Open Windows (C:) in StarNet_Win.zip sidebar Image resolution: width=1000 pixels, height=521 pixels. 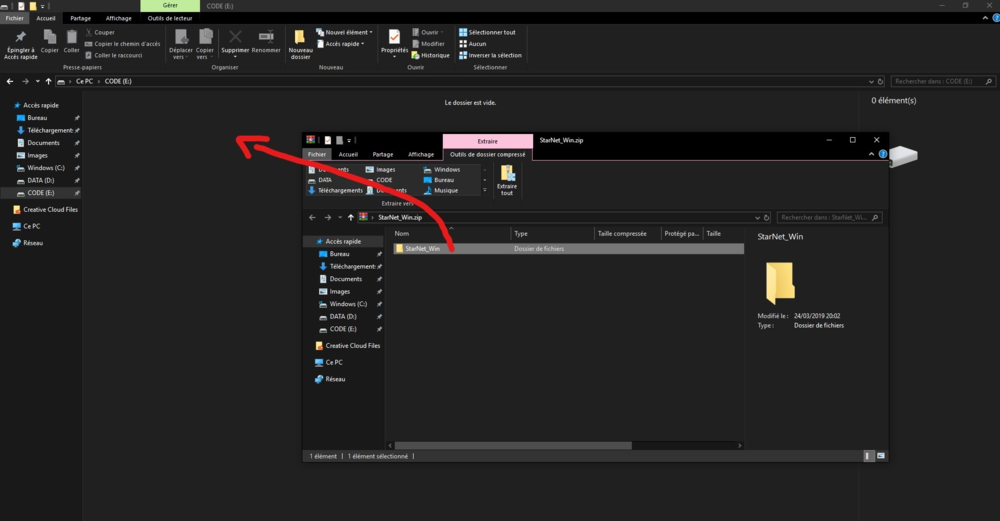coord(343,304)
